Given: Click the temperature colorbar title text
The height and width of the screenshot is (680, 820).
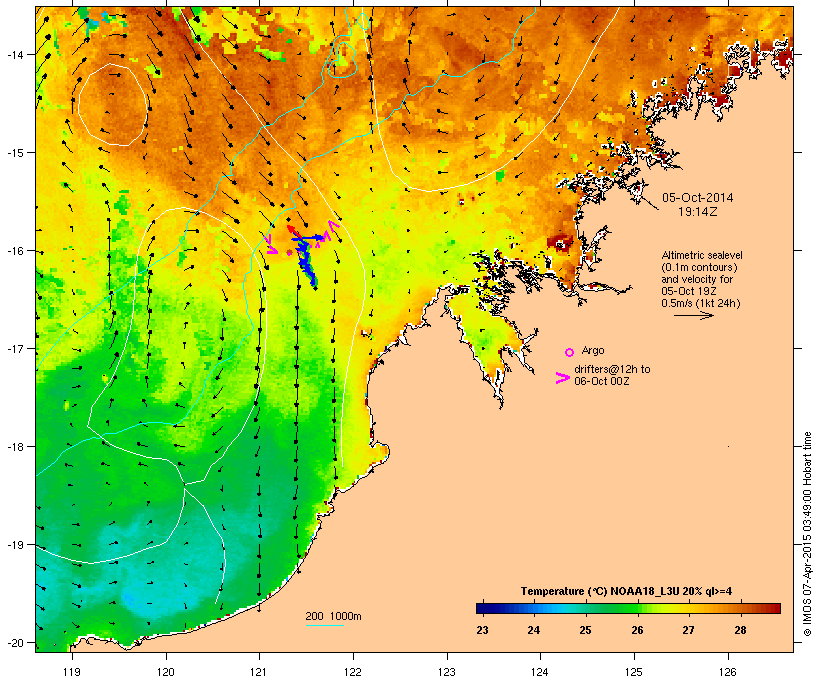Looking at the screenshot, I should (627, 591).
